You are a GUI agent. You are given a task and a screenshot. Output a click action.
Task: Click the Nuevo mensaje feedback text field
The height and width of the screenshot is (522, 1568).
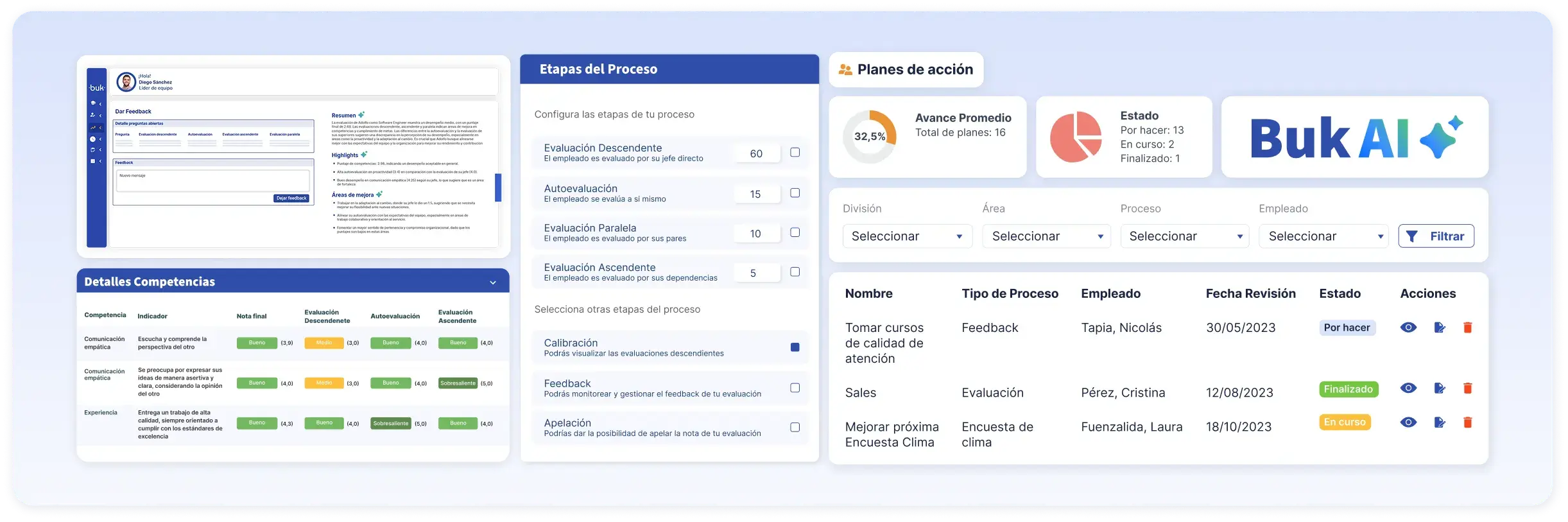[x=212, y=180]
